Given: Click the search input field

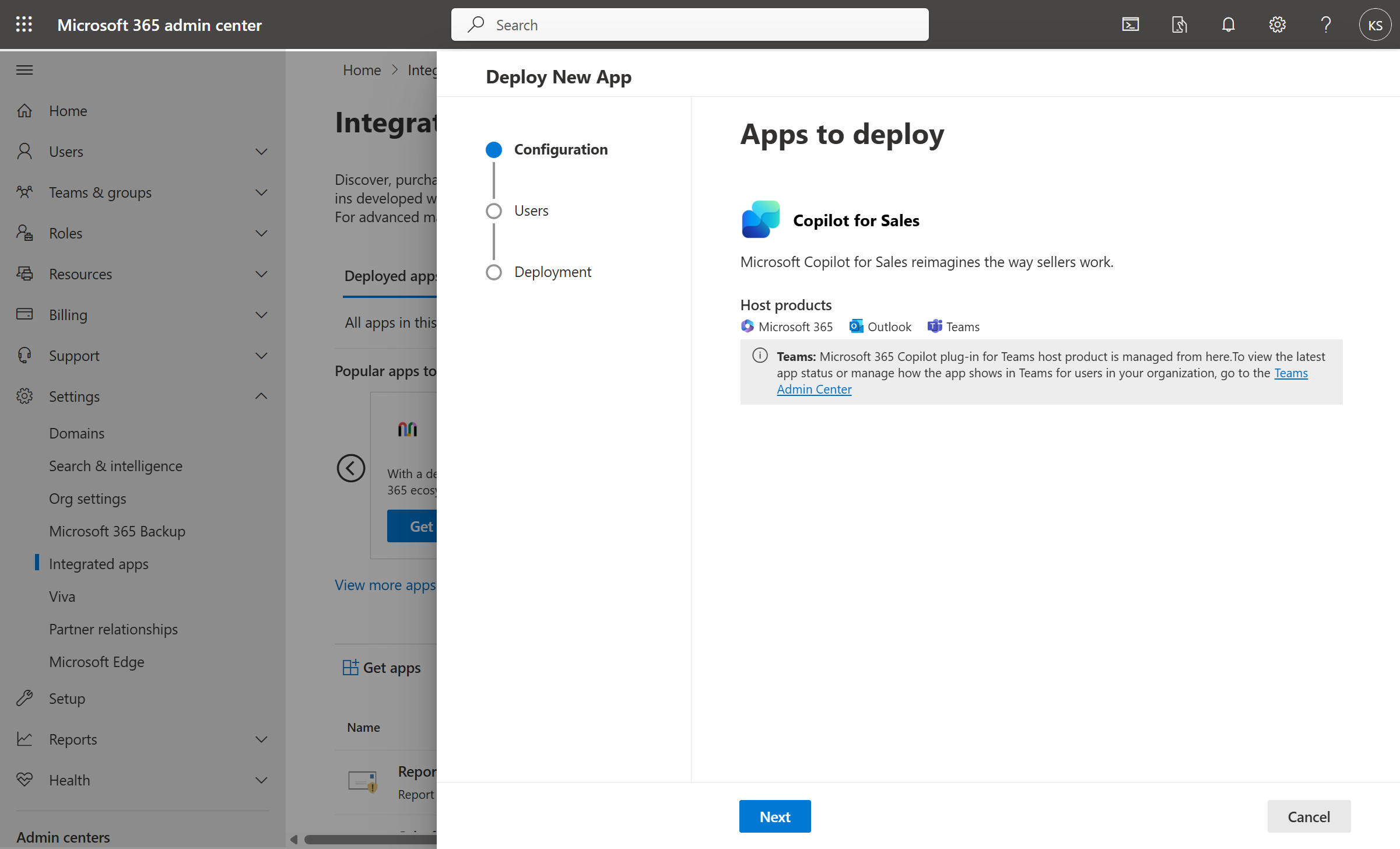Looking at the screenshot, I should (690, 24).
